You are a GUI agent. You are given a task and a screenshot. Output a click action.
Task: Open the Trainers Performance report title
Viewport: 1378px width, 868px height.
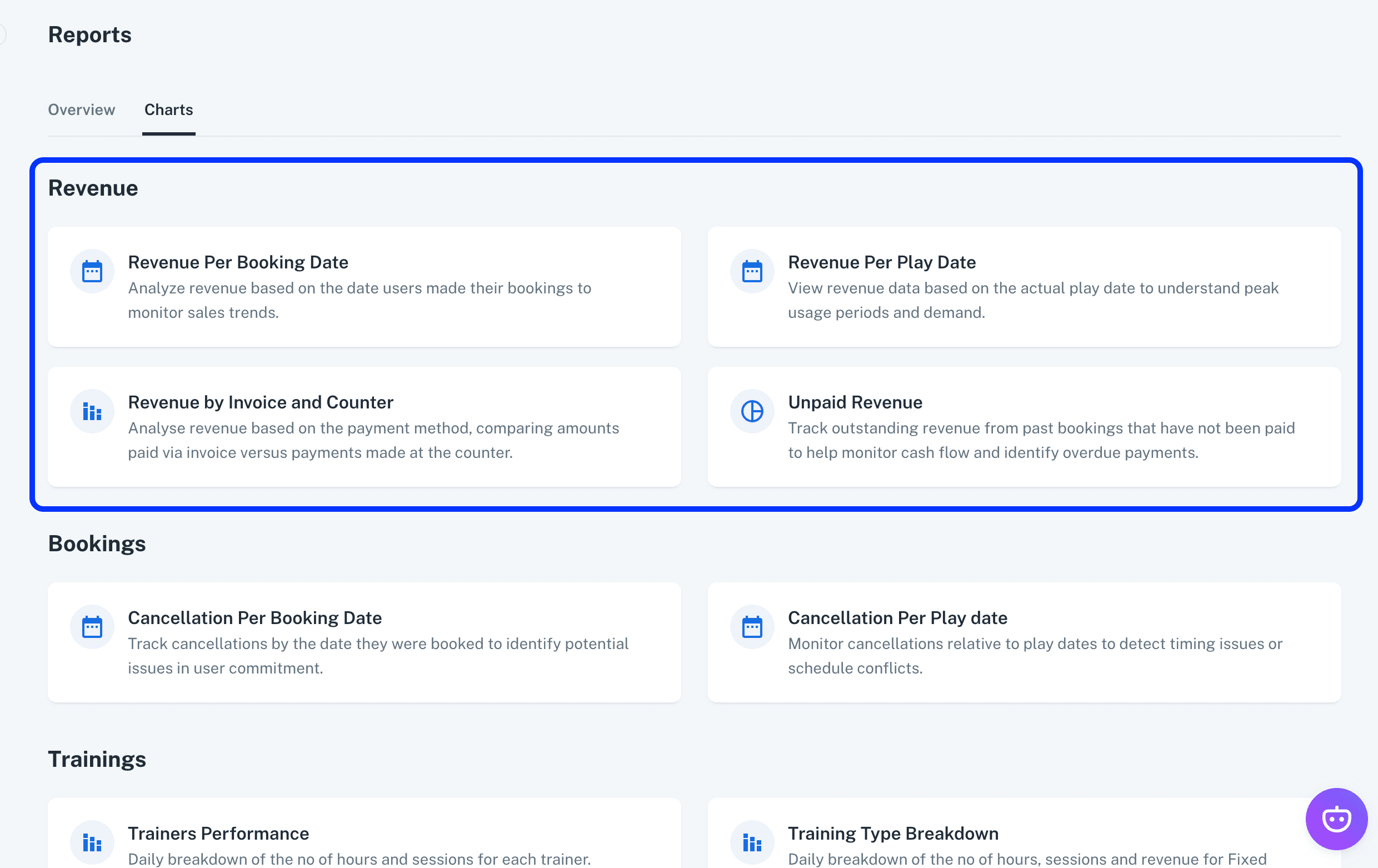[x=218, y=834]
